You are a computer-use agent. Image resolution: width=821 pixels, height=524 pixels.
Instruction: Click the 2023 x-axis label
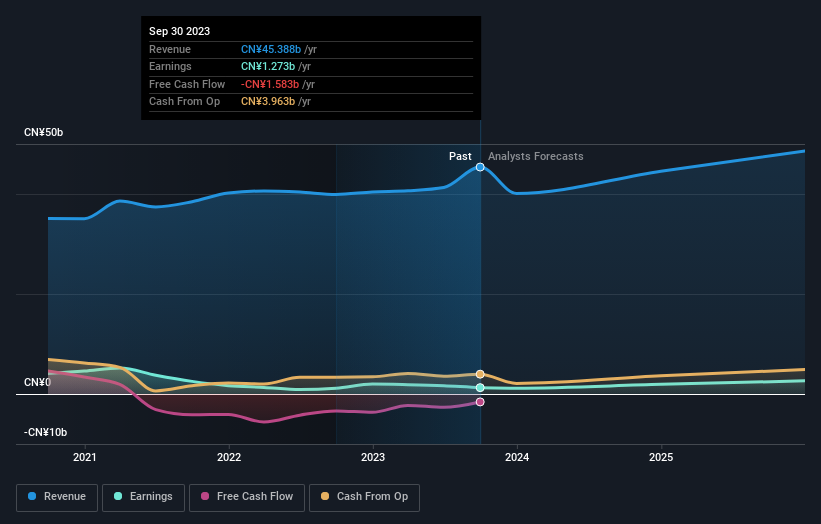click(x=373, y=457)
